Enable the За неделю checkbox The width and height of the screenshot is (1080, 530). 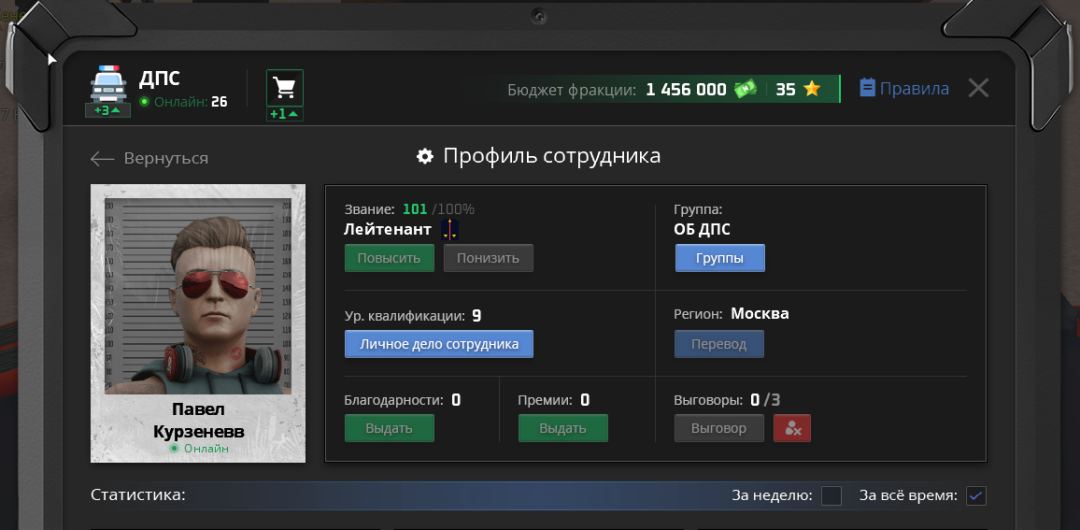831,496
